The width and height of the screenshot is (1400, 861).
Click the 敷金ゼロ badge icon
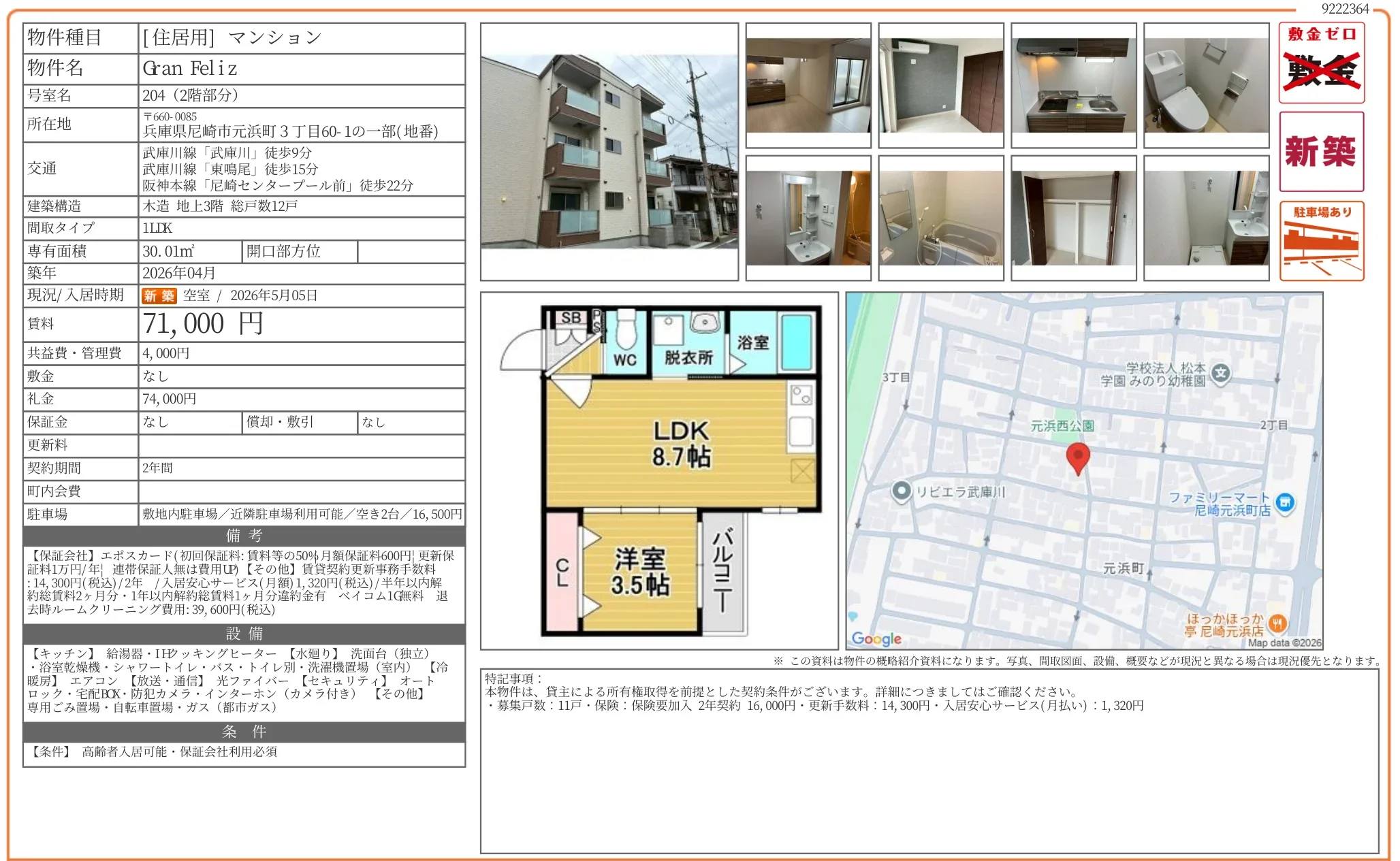coord(1320,63)
